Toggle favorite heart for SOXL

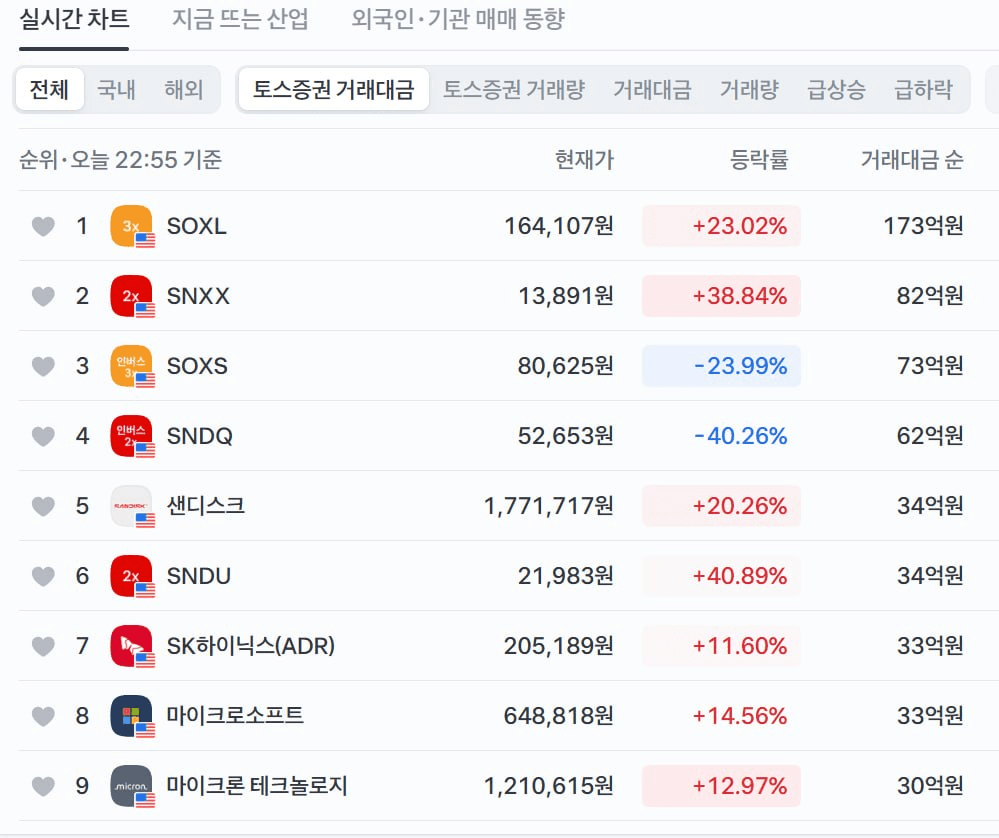click(x=43, y=226)
